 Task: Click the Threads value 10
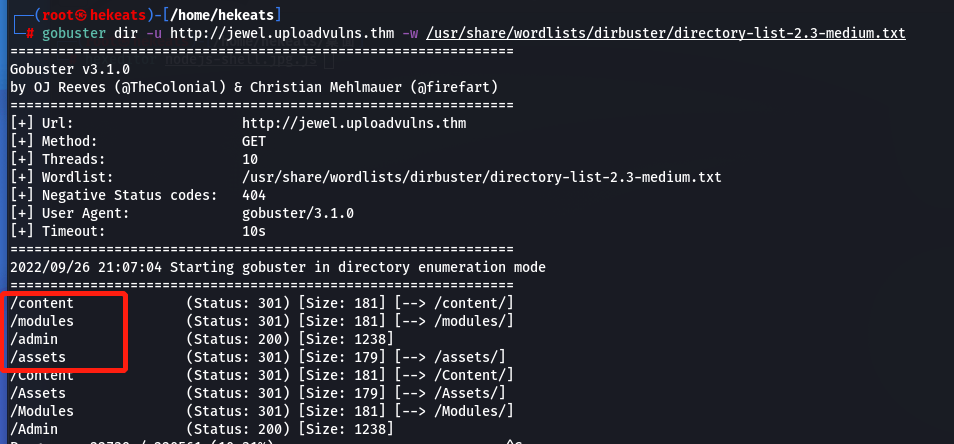[250, 159]
